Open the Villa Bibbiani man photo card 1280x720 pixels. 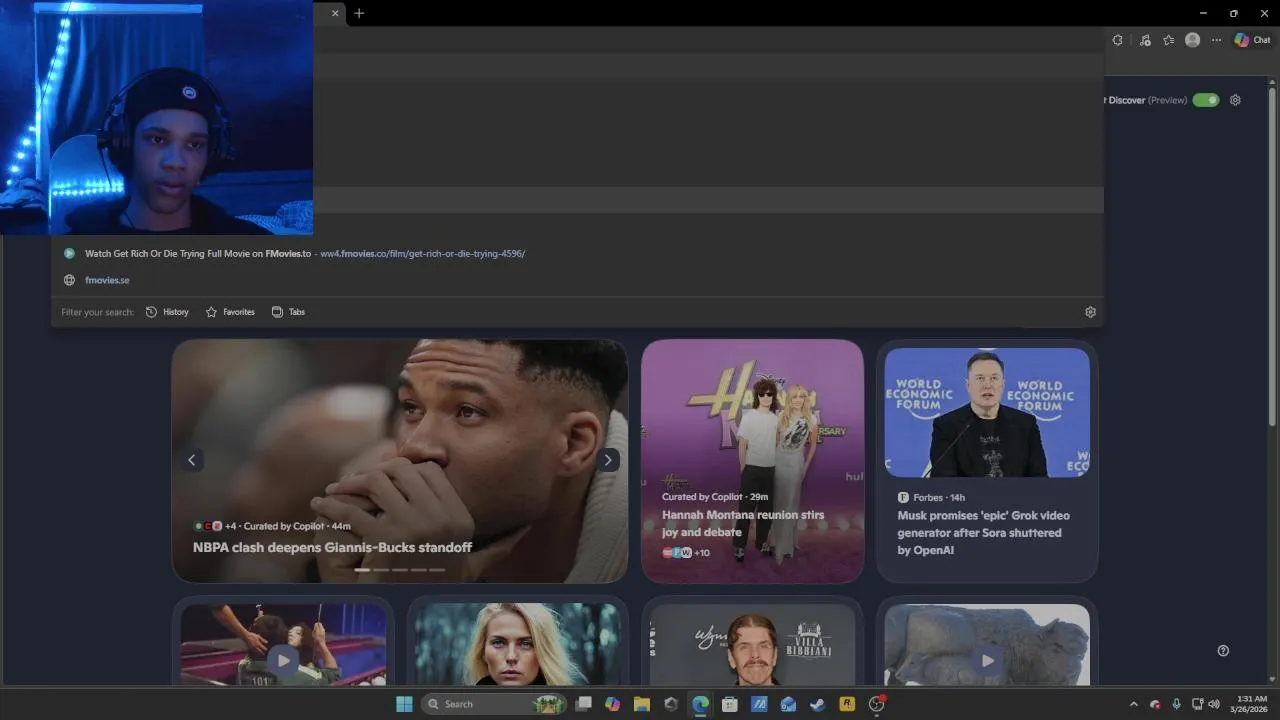click(752, 644)
